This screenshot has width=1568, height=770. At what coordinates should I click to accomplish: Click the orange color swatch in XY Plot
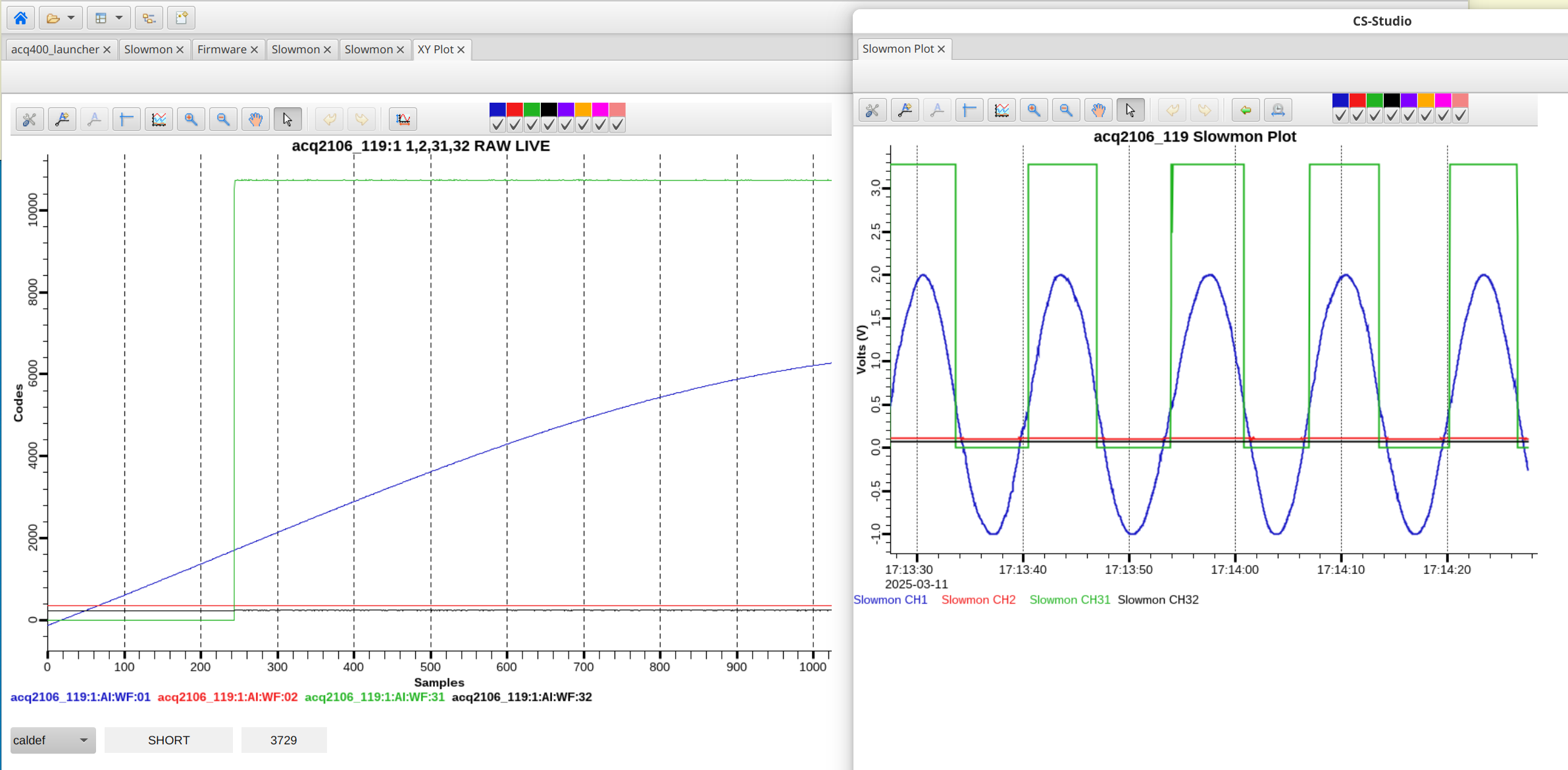[583, 109]
